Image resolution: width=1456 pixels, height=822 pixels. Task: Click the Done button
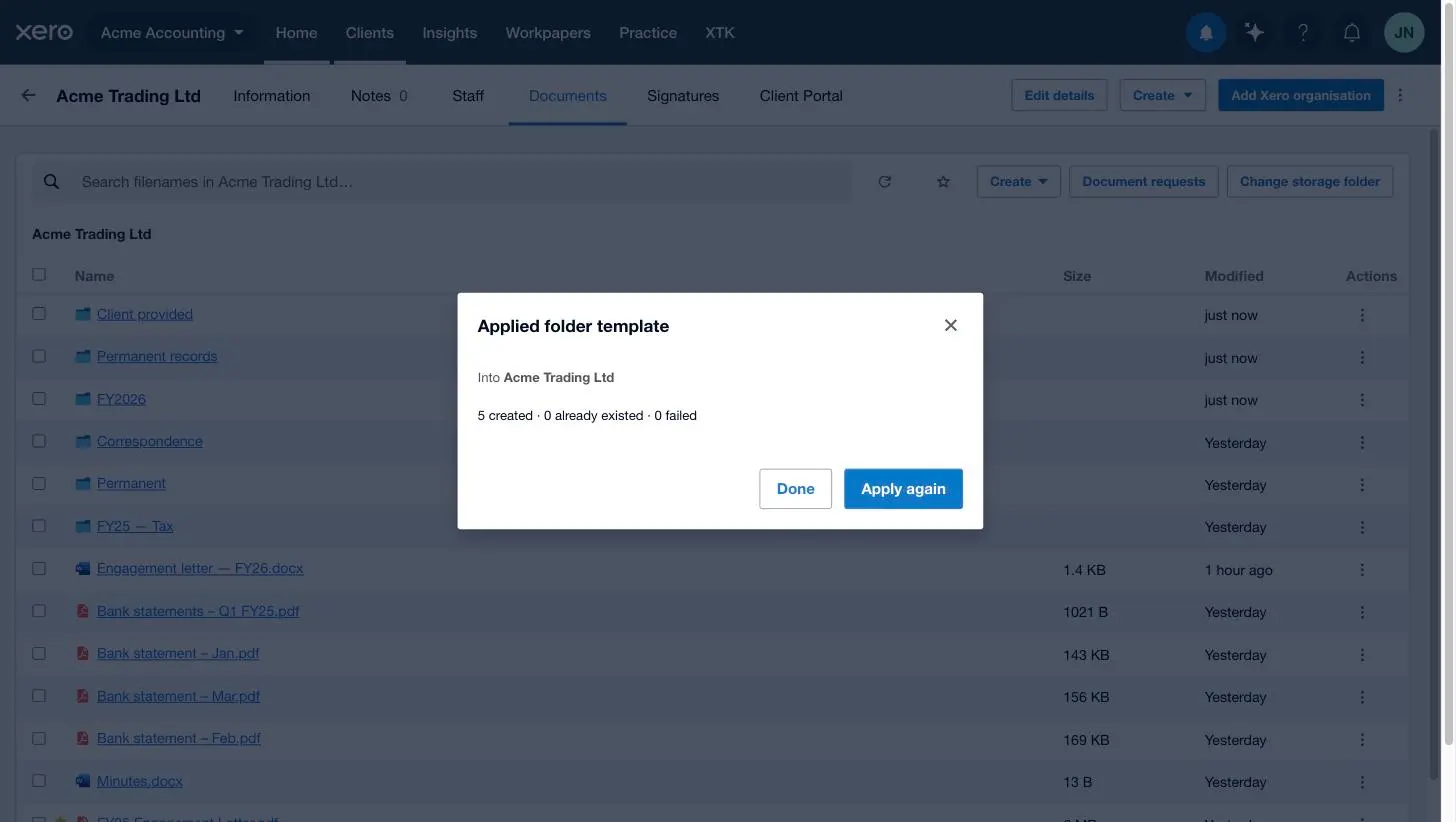[x=795, y=488]
